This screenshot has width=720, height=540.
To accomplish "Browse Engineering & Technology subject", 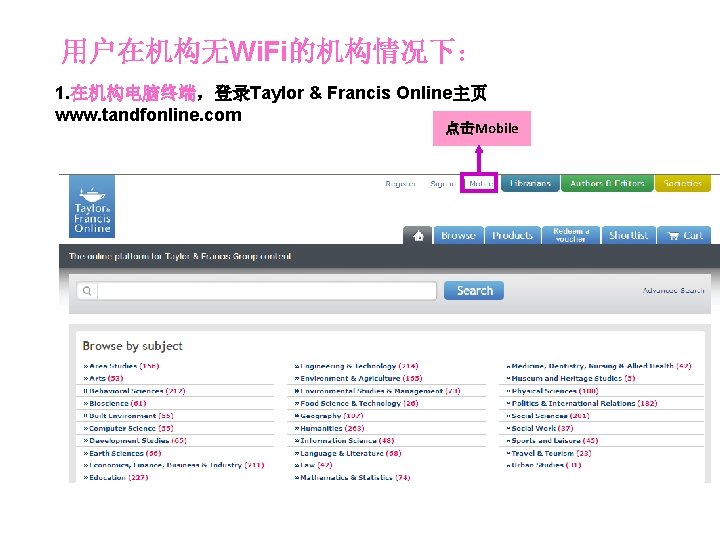I will [356, 366].
